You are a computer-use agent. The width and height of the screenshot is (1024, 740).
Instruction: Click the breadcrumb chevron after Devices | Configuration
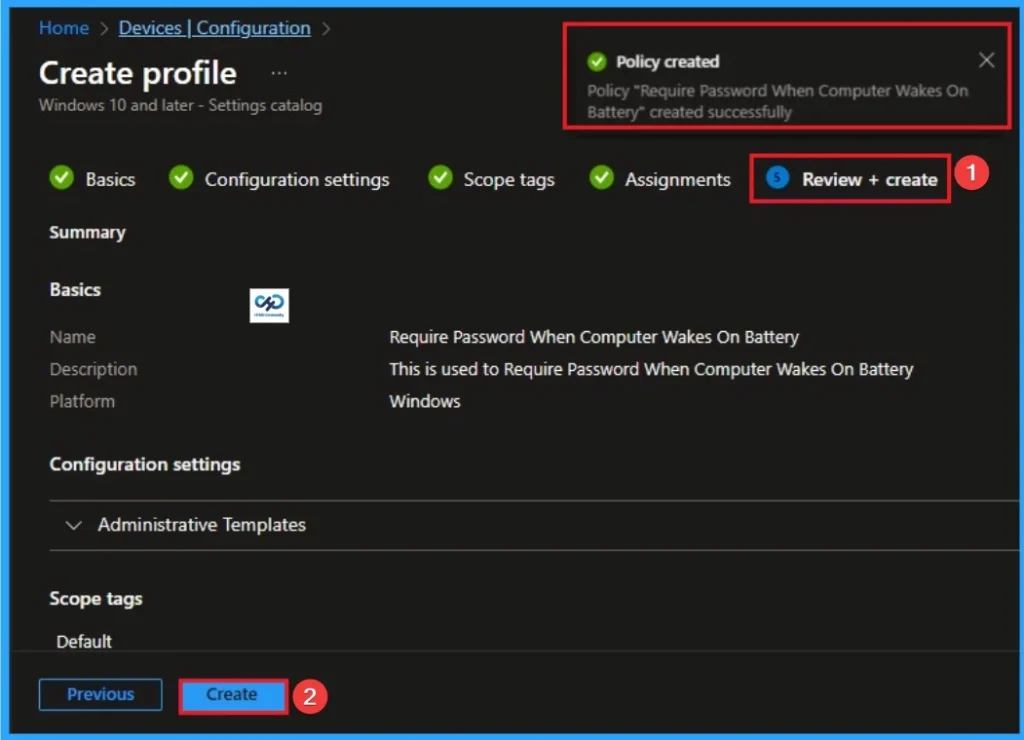pyautogui.click(x=327, y=28)
